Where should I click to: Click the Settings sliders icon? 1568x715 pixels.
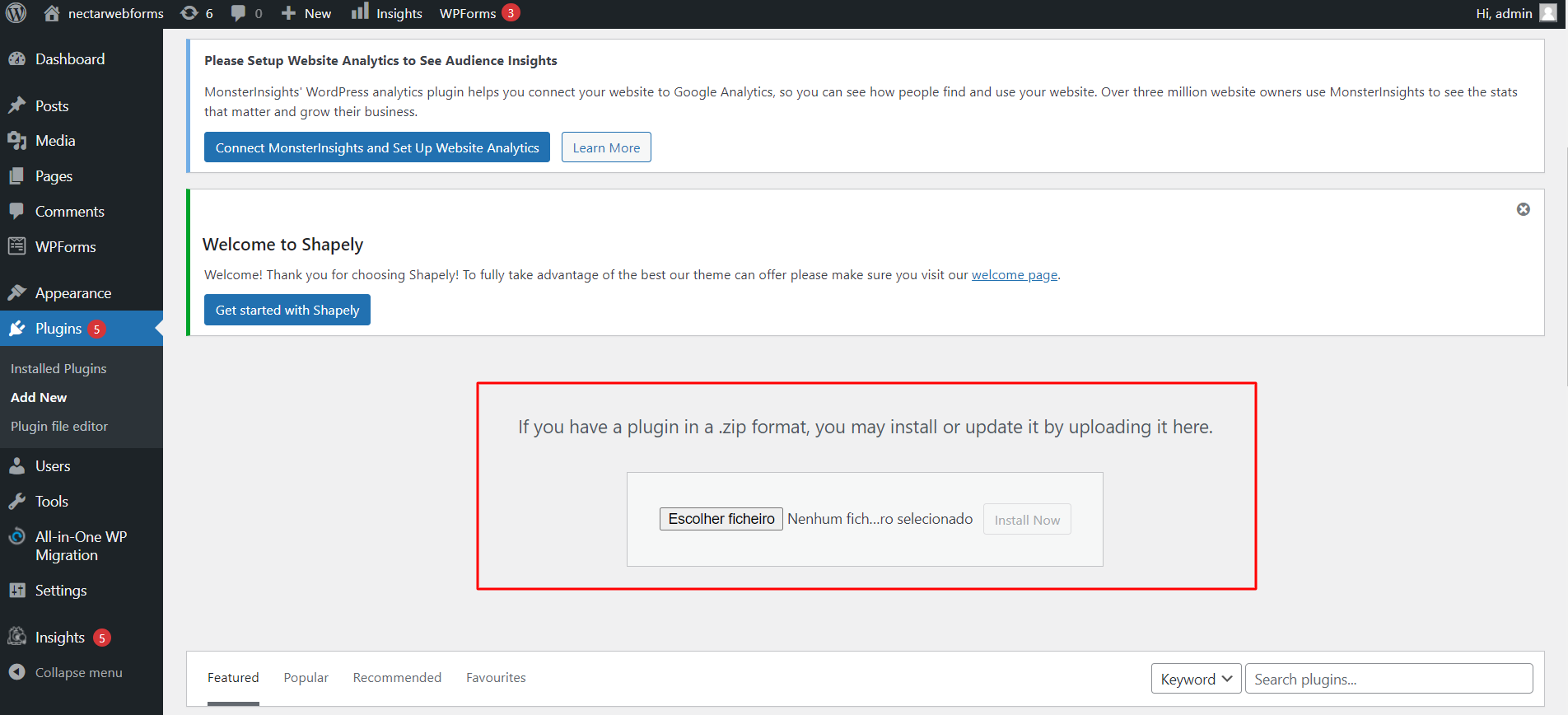(16, 591)
